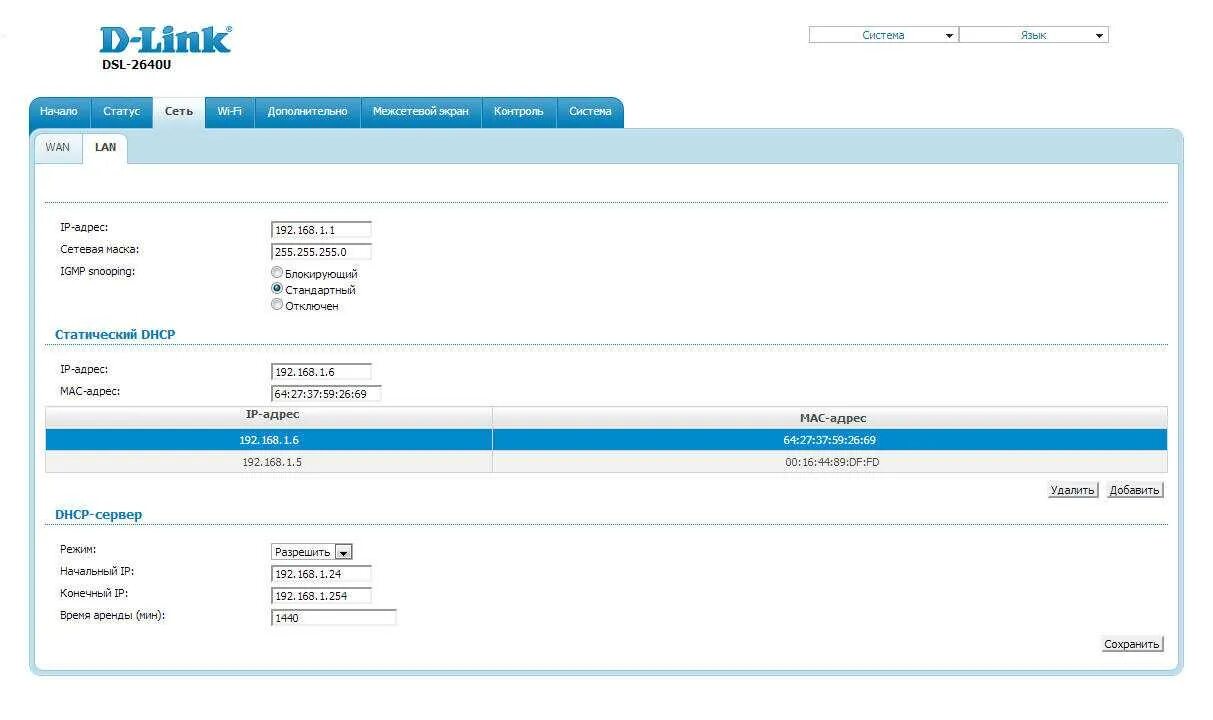Open the Система dropdown at top right

point(883,35)
